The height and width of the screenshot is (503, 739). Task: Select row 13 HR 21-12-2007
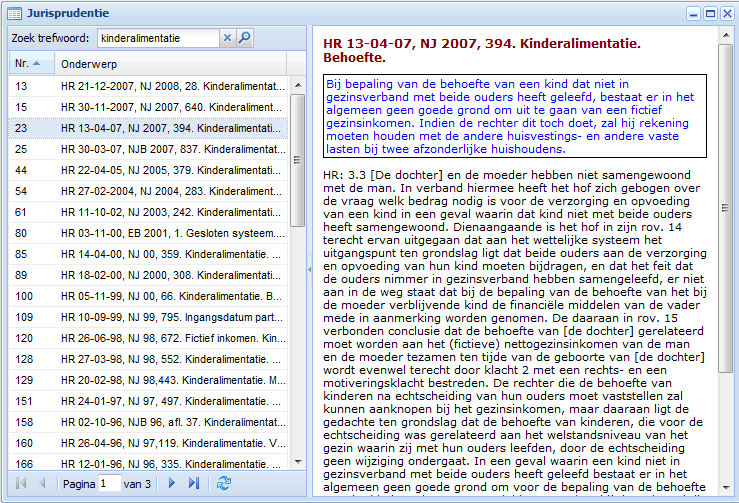pos(148,86)
